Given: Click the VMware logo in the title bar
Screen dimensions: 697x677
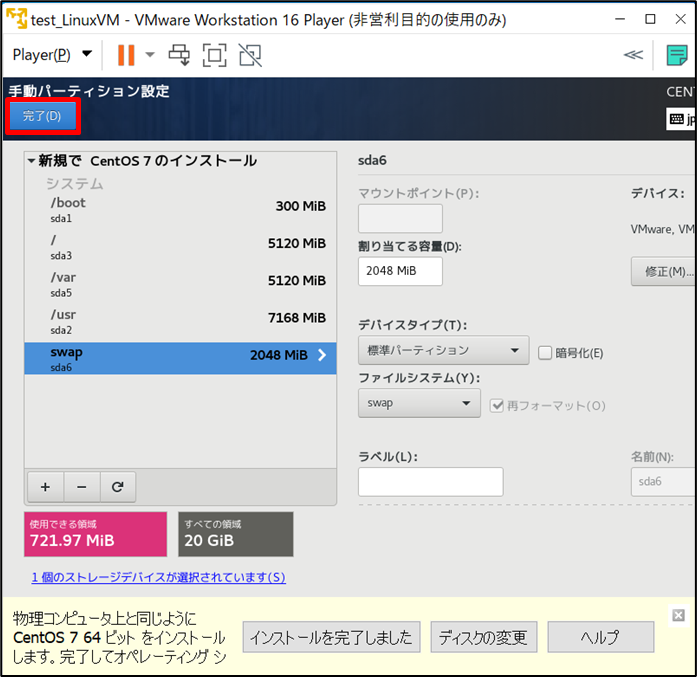Looking at the screenshot, I should [16, 19].
